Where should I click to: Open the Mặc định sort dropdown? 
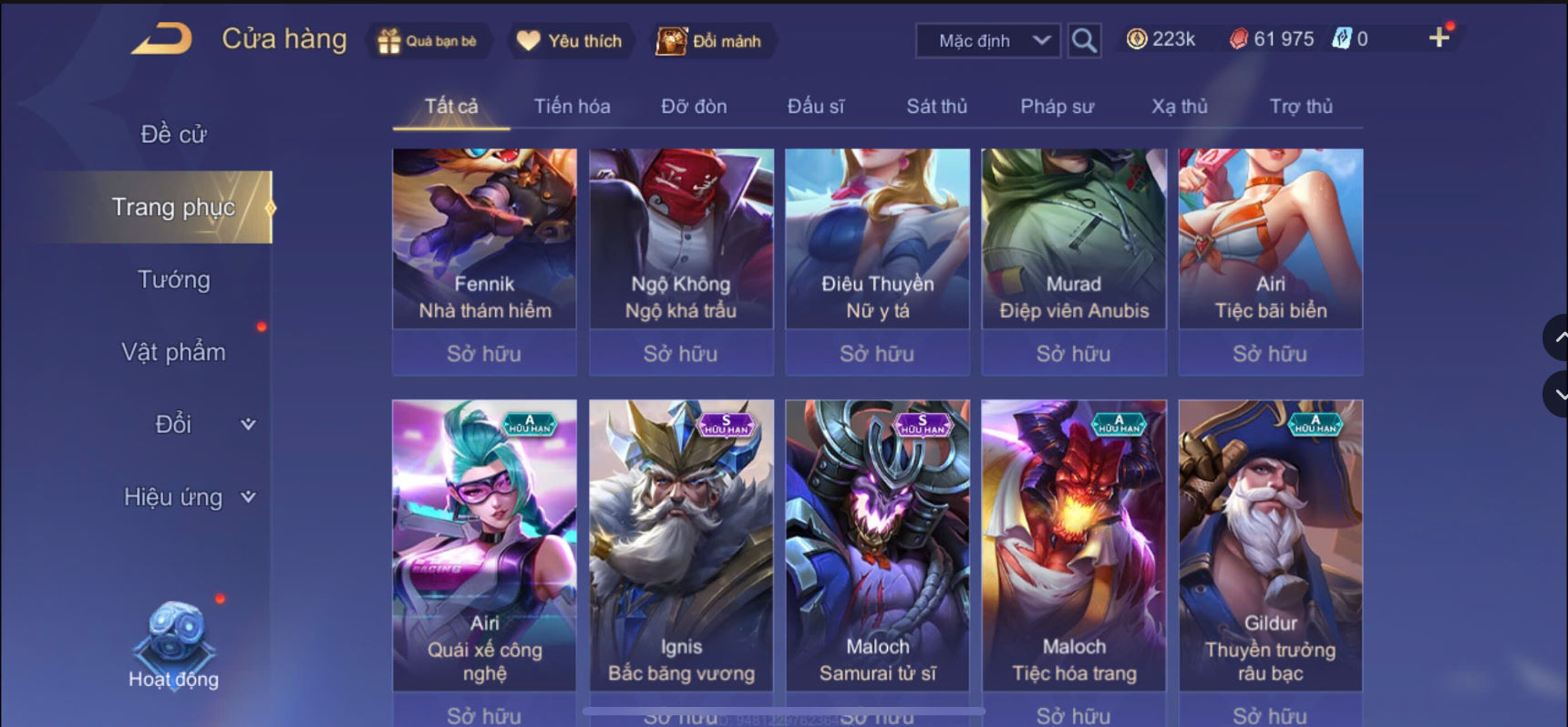coord(988,41)
